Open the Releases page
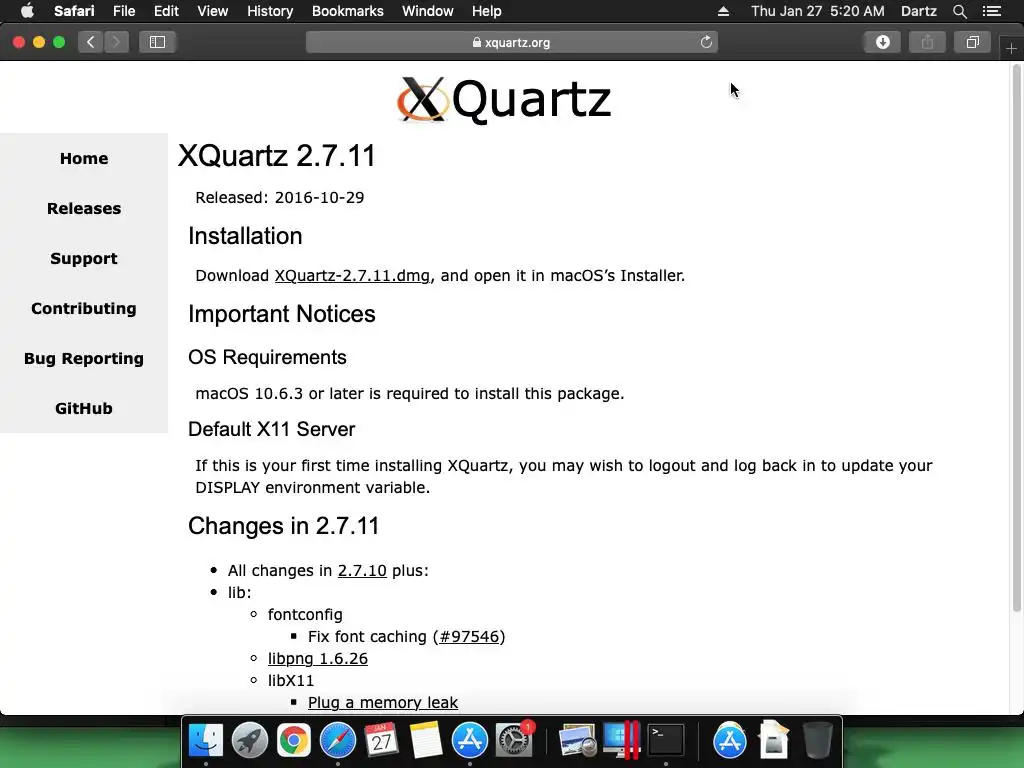This screenshot has height=768, width=1024. pyautogui.click(x=84, y=208)
